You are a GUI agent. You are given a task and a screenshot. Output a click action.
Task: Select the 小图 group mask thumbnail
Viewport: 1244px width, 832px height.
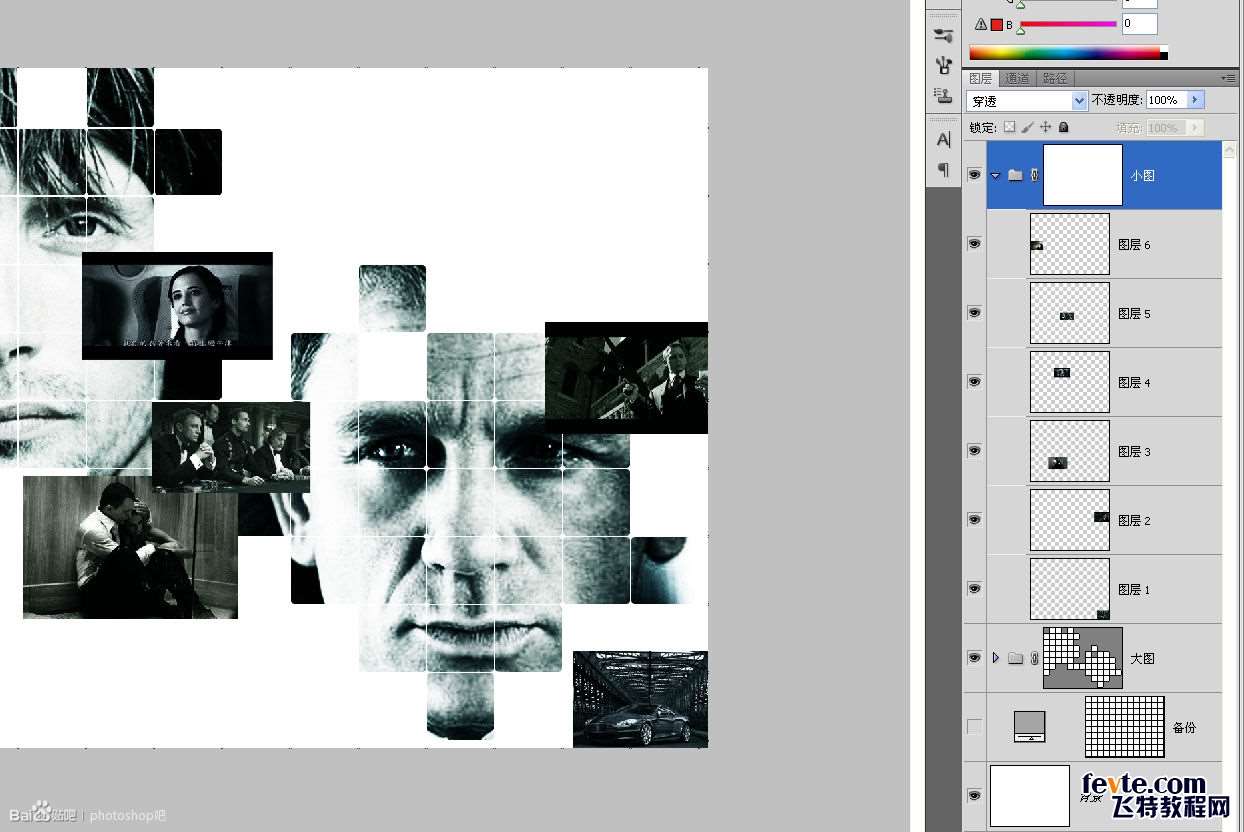click(1083, 175)
